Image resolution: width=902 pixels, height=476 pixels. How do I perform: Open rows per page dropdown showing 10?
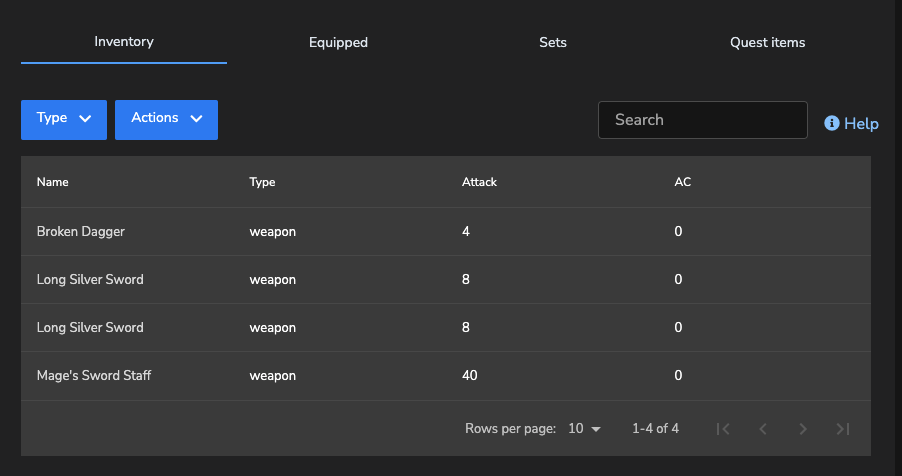(x=584, y=429)
